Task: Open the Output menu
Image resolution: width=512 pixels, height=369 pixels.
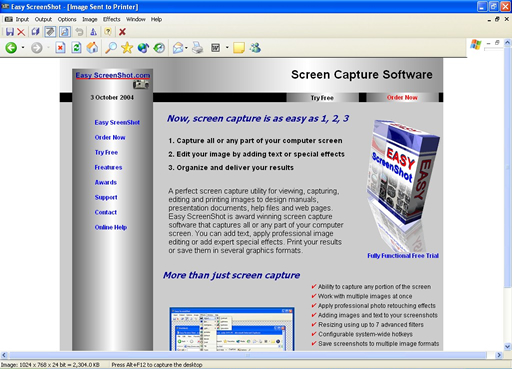Action: point(43,19)
